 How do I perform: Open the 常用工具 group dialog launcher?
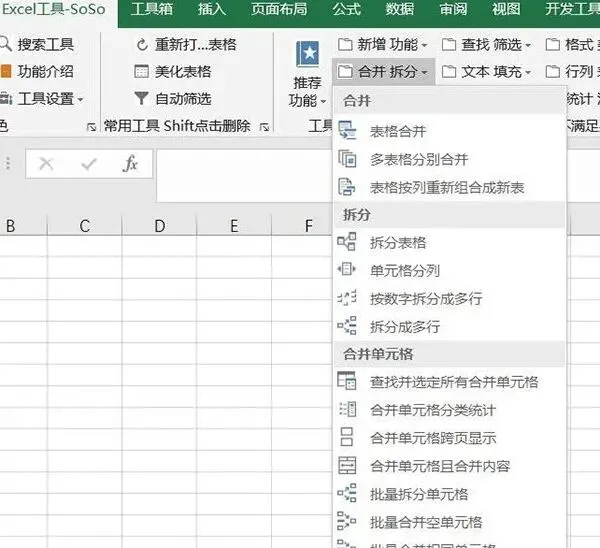(x=264, y=127)
